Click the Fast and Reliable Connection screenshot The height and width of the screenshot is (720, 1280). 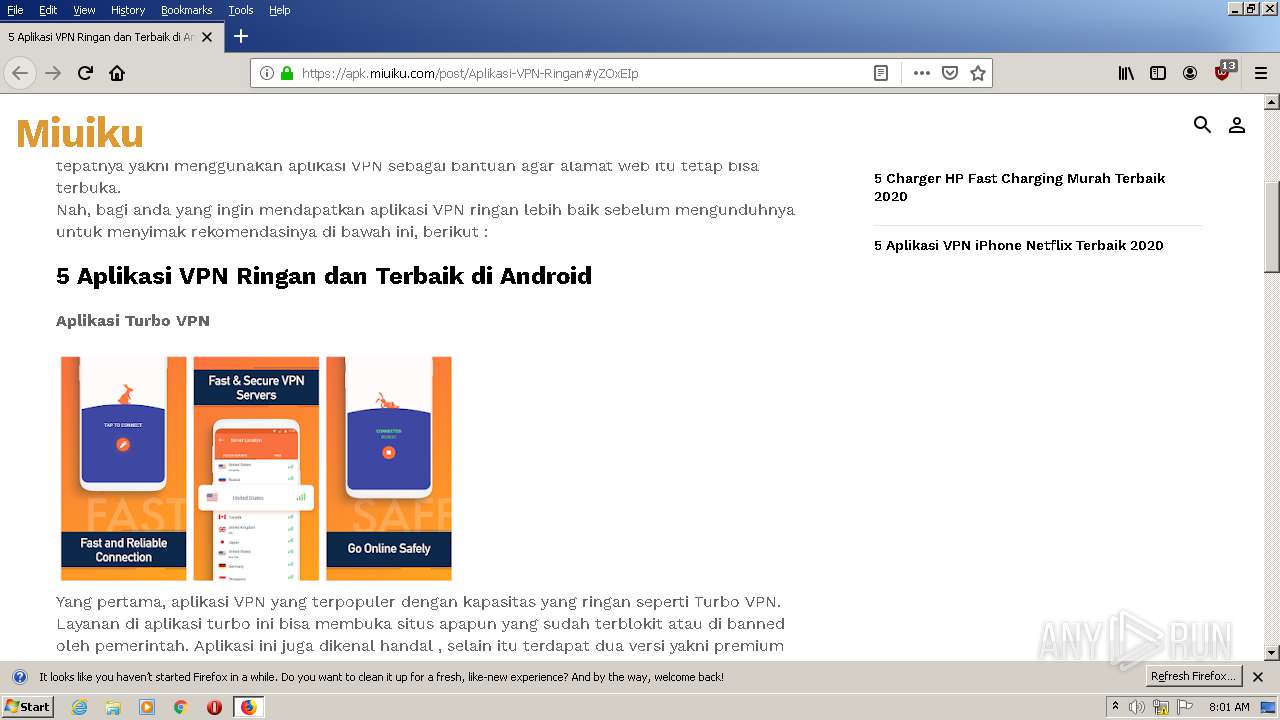coord(124,468)
